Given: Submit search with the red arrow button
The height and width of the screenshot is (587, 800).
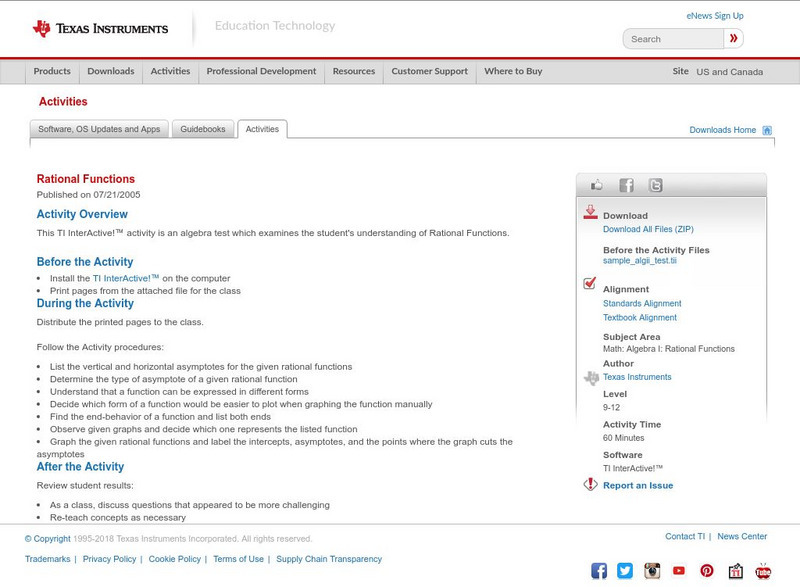Looking at the screenshot, I should tap(733, 38).
